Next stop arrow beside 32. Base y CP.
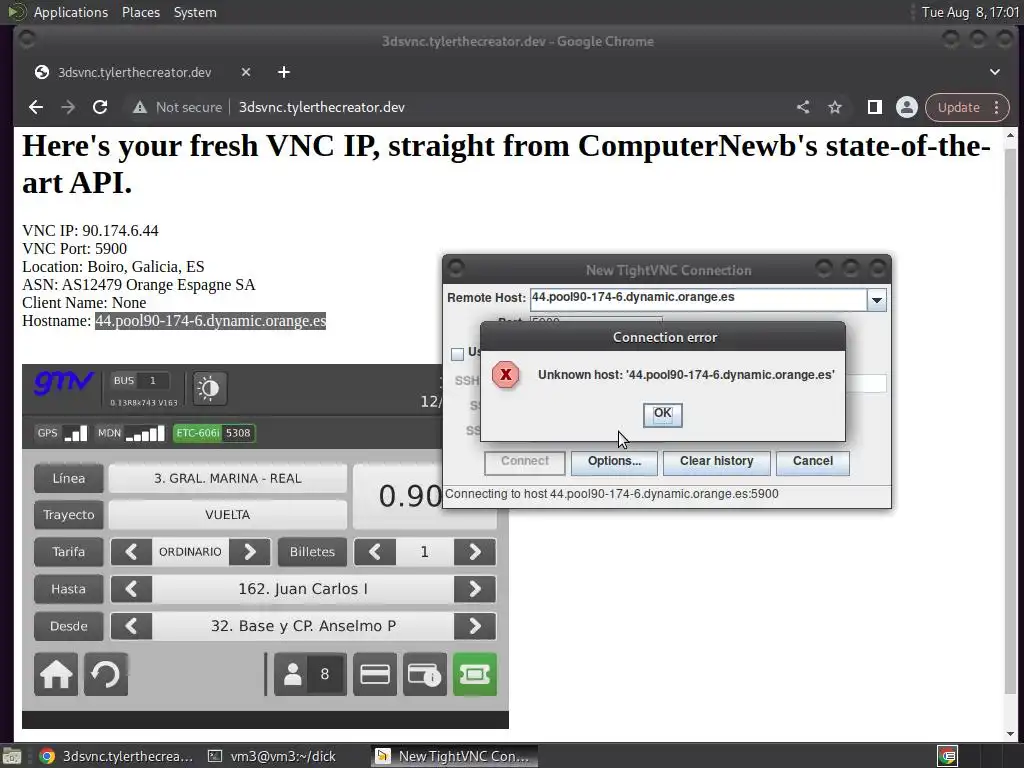 pos(475,626)
